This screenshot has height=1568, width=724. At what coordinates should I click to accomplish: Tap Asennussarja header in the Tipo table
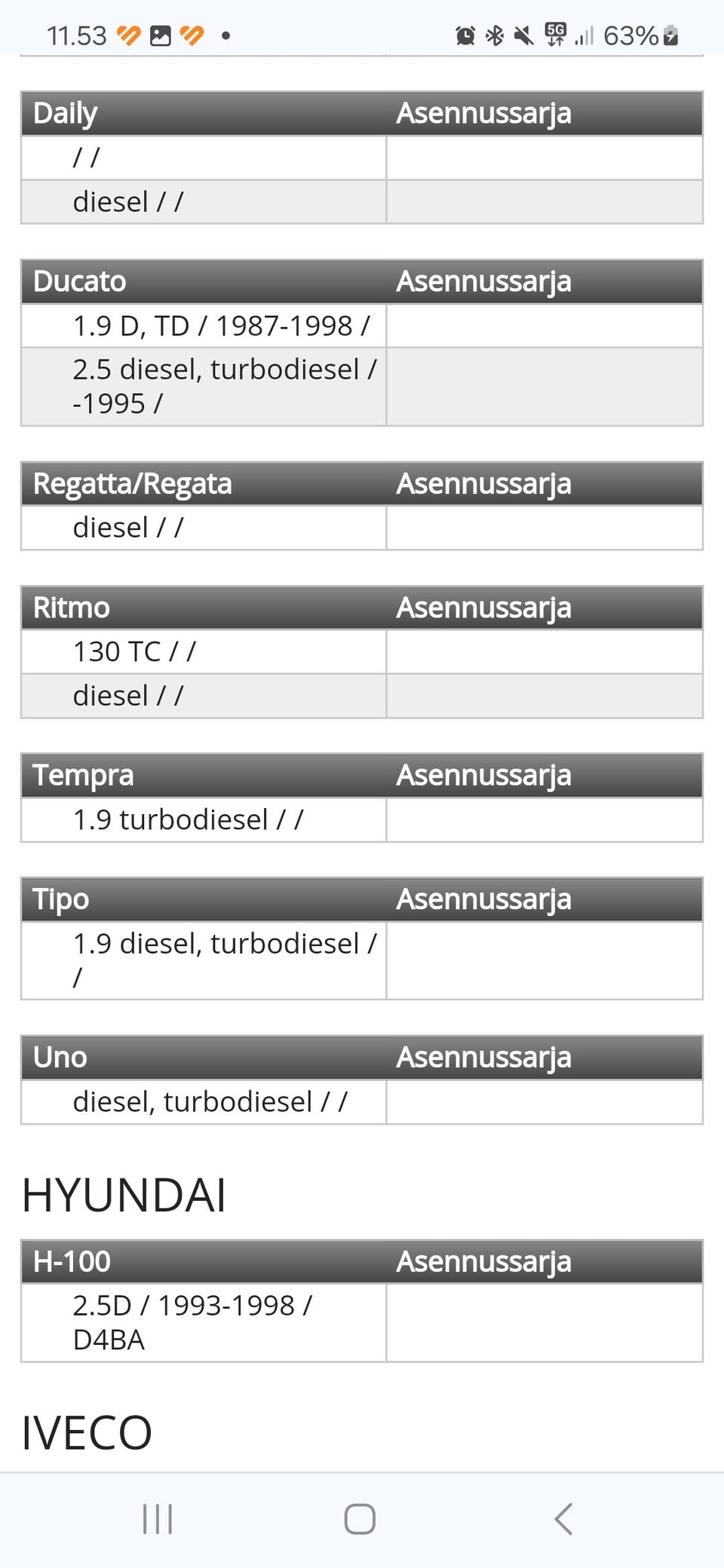pyautogui.click(x=483, y=899)
